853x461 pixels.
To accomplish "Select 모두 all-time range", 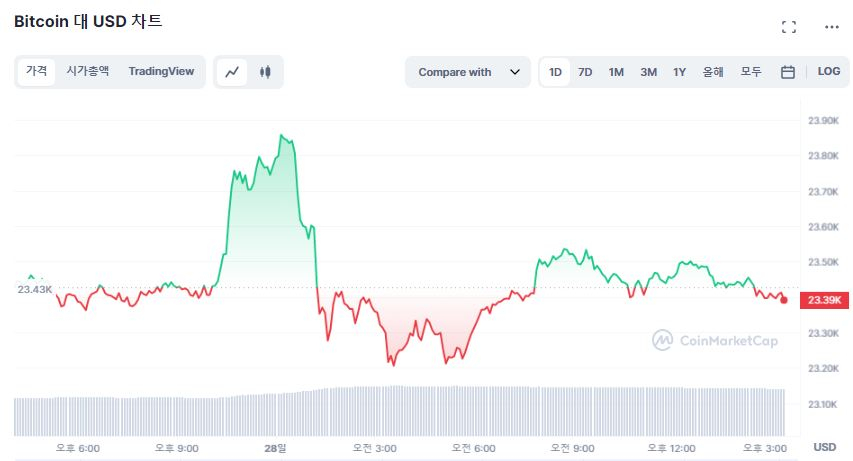I will pos(751,72).
